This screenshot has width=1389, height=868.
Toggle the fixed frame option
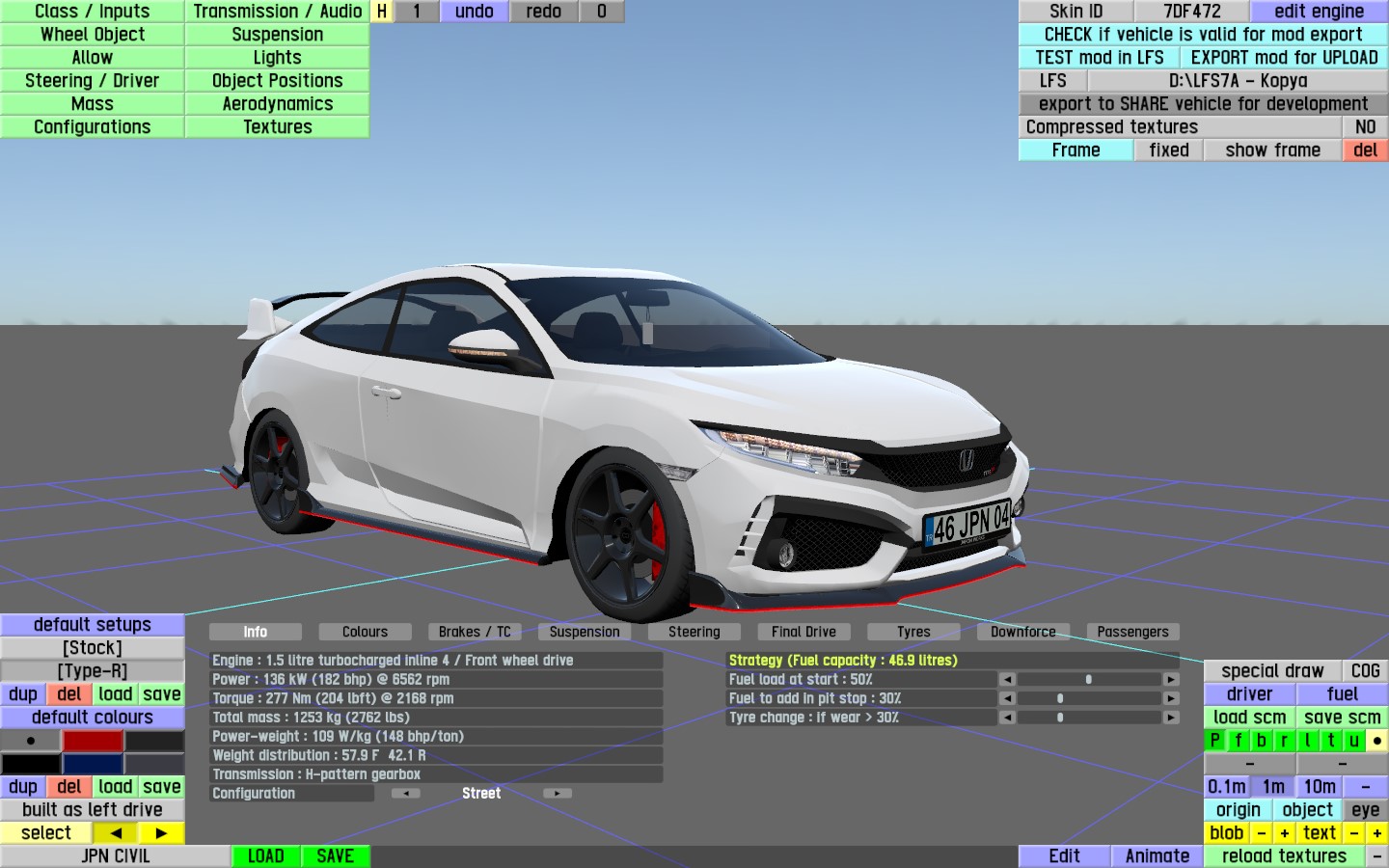click(1168, 150)
